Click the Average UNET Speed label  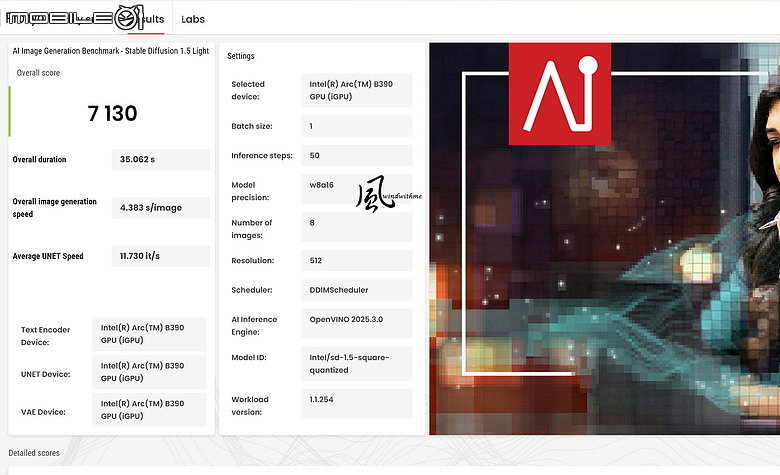point(48,256)
